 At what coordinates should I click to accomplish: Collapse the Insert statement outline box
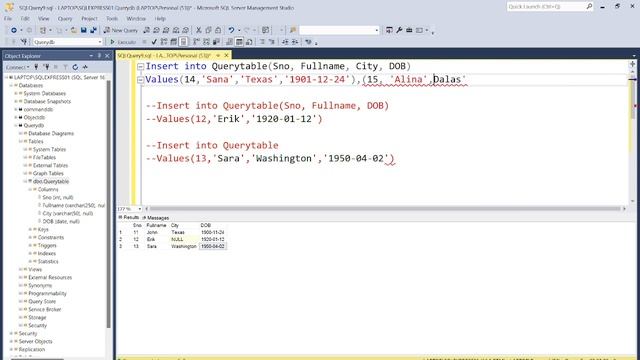coord(140,67)
